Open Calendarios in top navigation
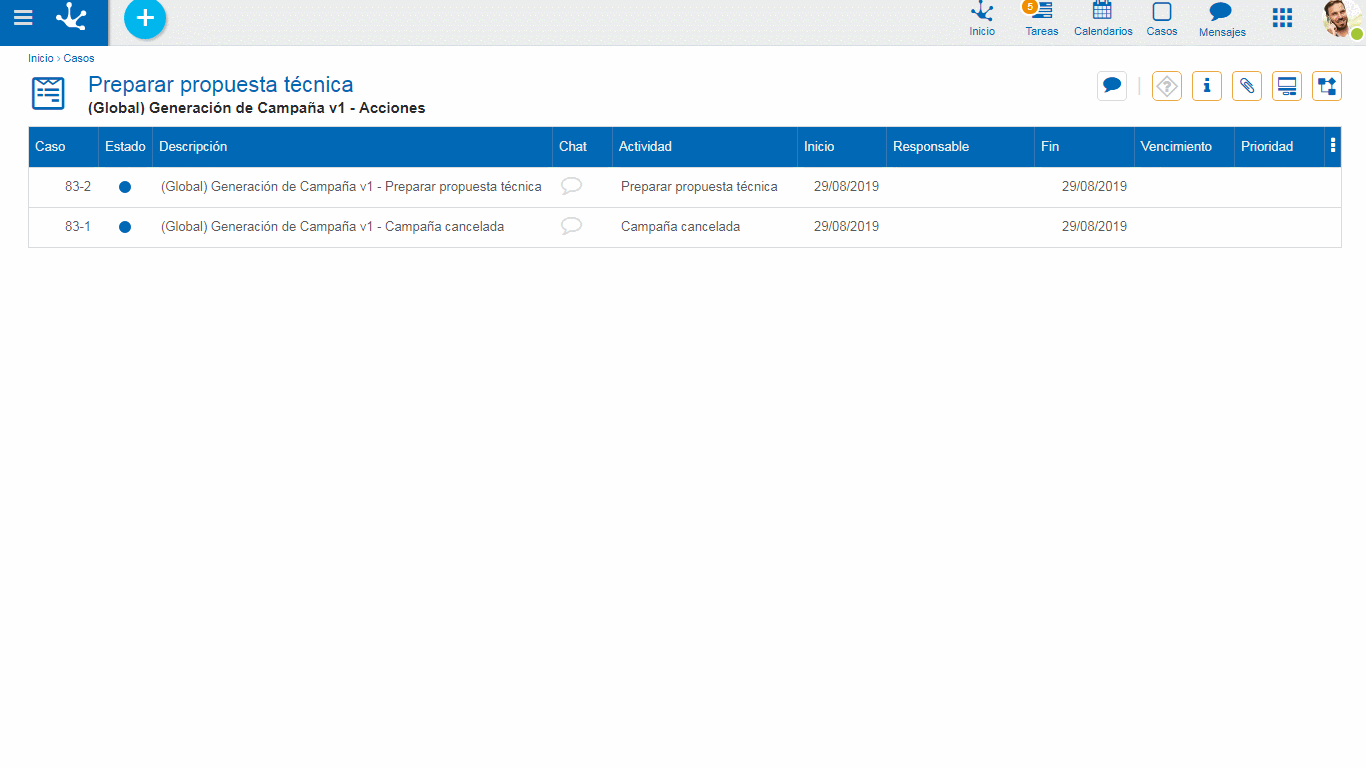 [x=1103, y=19]
